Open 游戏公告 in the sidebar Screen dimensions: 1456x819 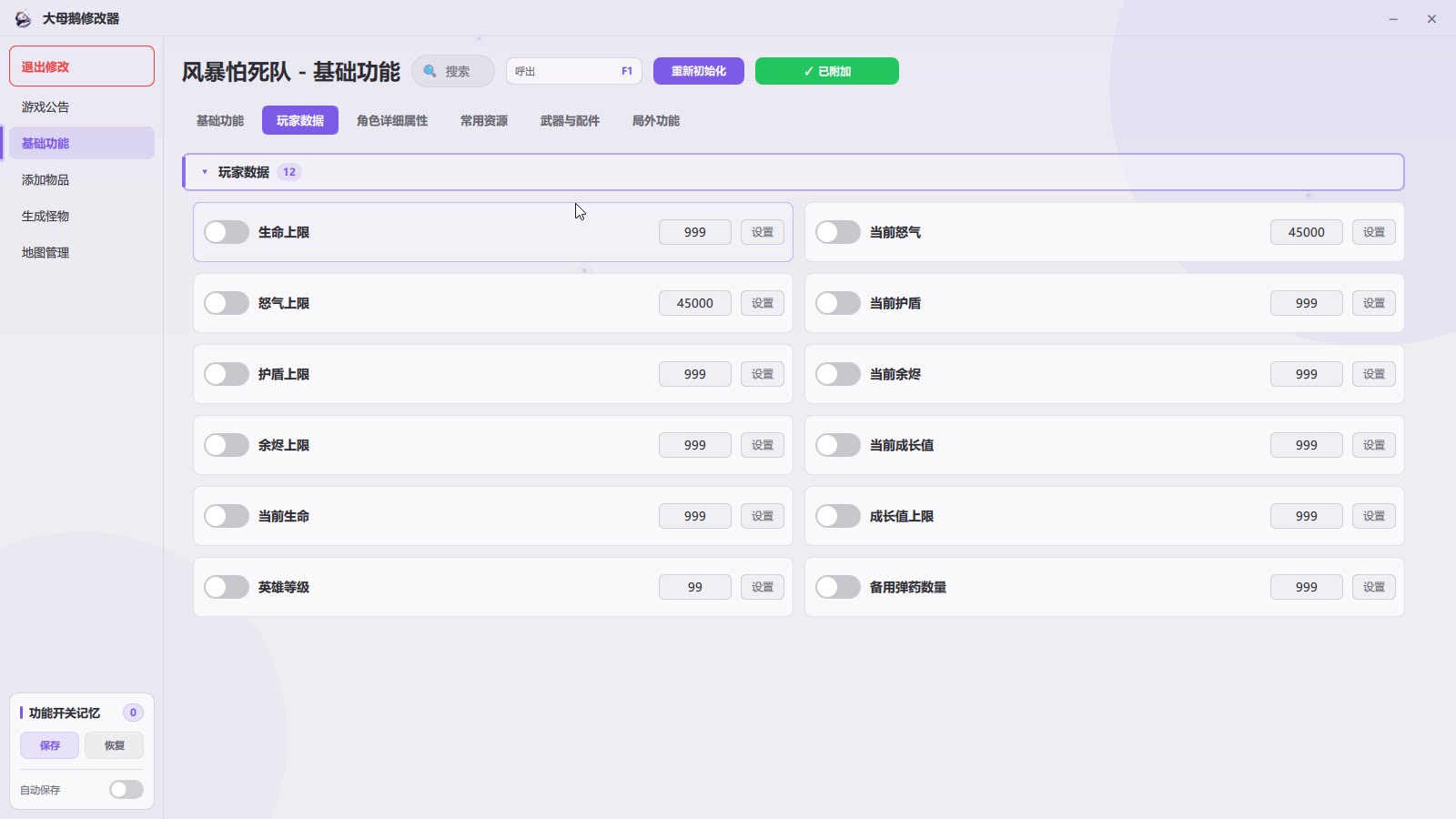(x=82, y=106)
